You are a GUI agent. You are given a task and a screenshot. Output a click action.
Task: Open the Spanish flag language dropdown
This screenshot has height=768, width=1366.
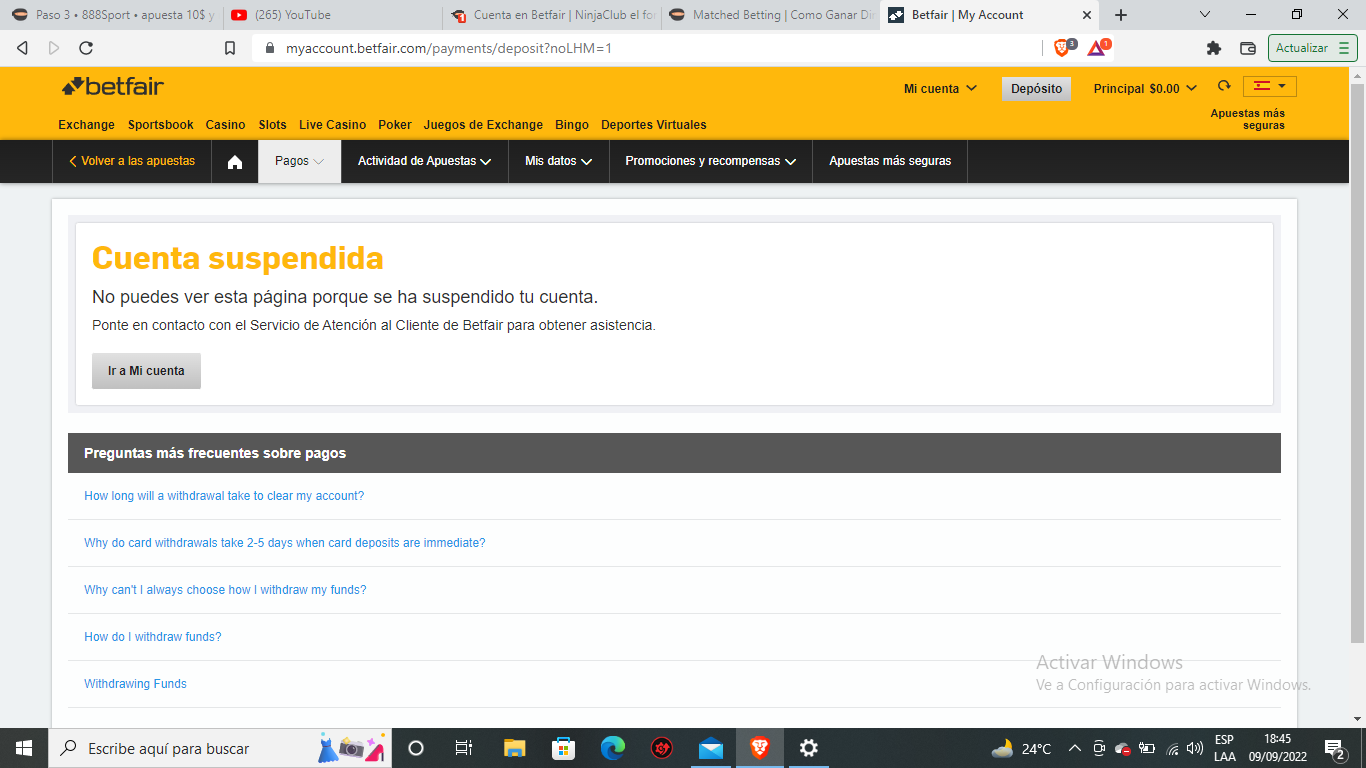click(x=1270, y=87)
